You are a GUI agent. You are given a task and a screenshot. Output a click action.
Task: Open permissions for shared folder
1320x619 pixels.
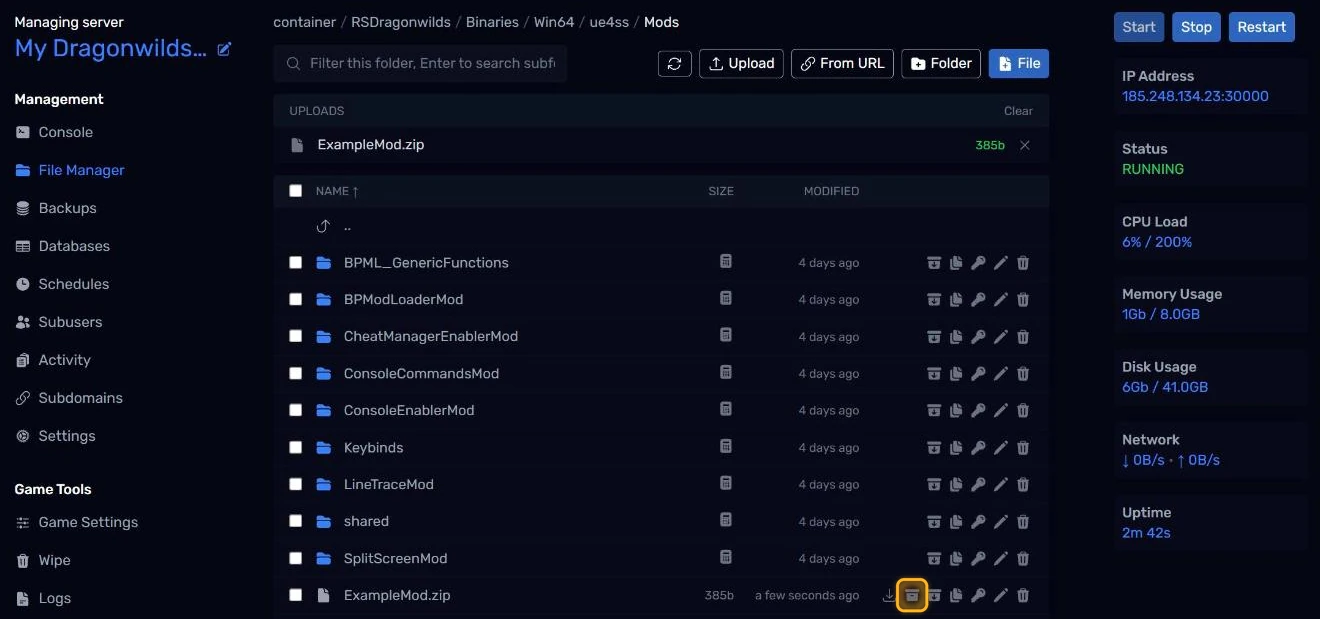coord(978,522)
